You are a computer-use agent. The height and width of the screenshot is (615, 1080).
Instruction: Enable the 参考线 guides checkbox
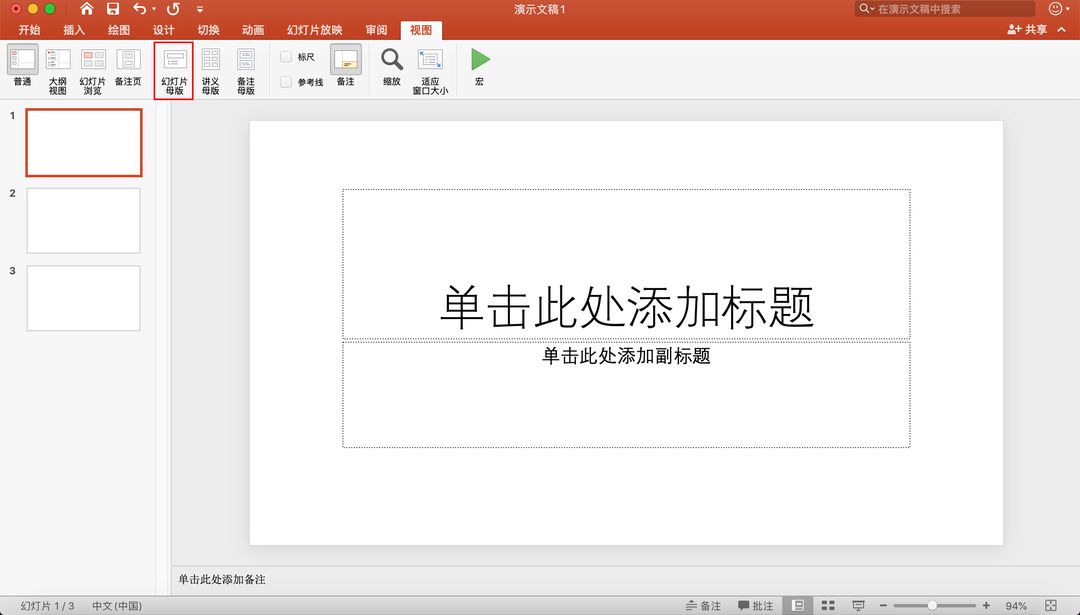(287, 80)
